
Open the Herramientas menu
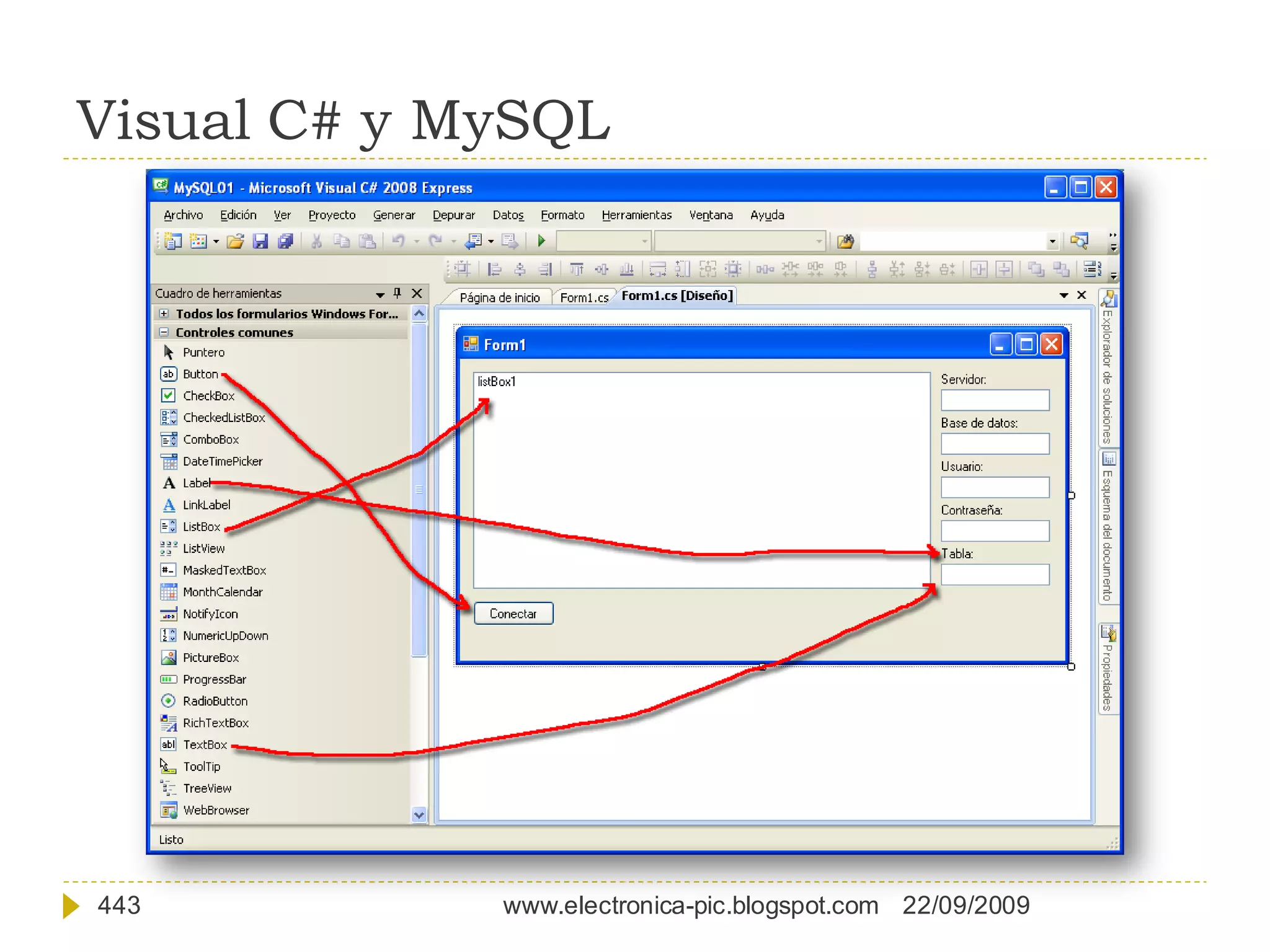pos(636,215)
